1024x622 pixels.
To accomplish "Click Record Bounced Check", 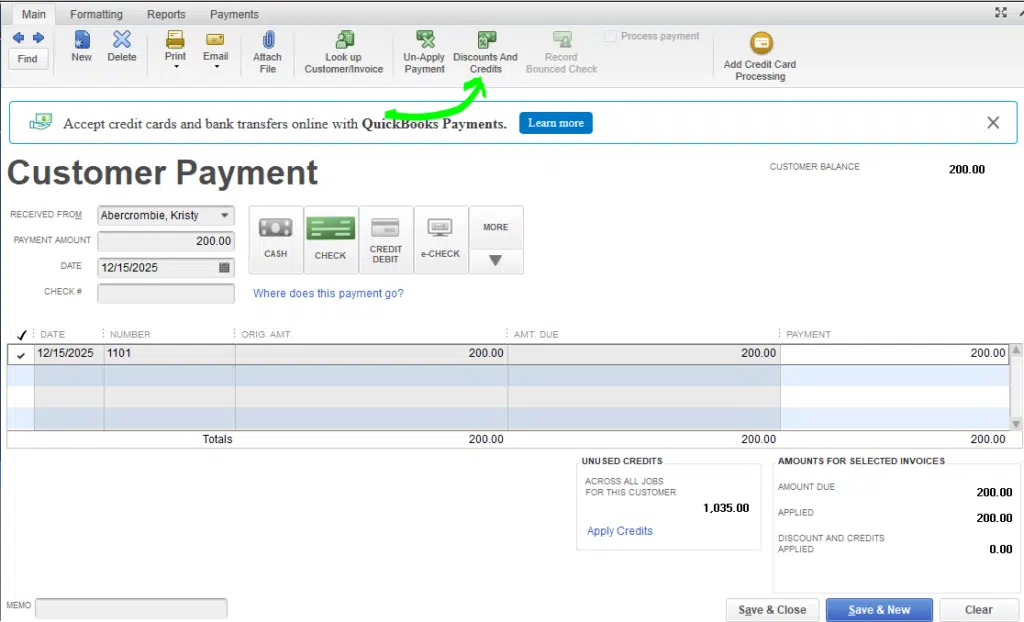I will pos(562,52).
